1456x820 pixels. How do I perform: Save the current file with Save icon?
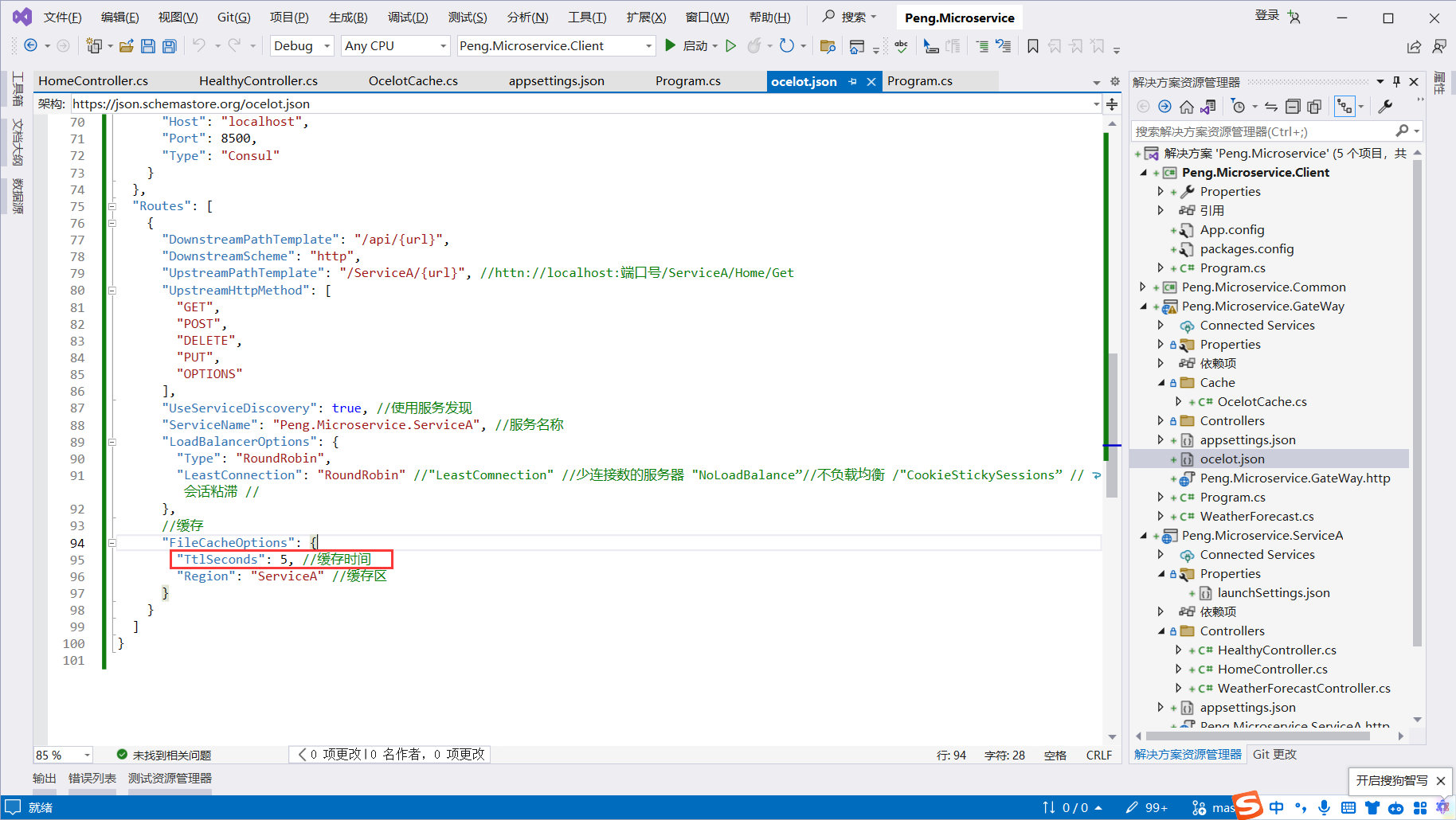tap(148, 45)
